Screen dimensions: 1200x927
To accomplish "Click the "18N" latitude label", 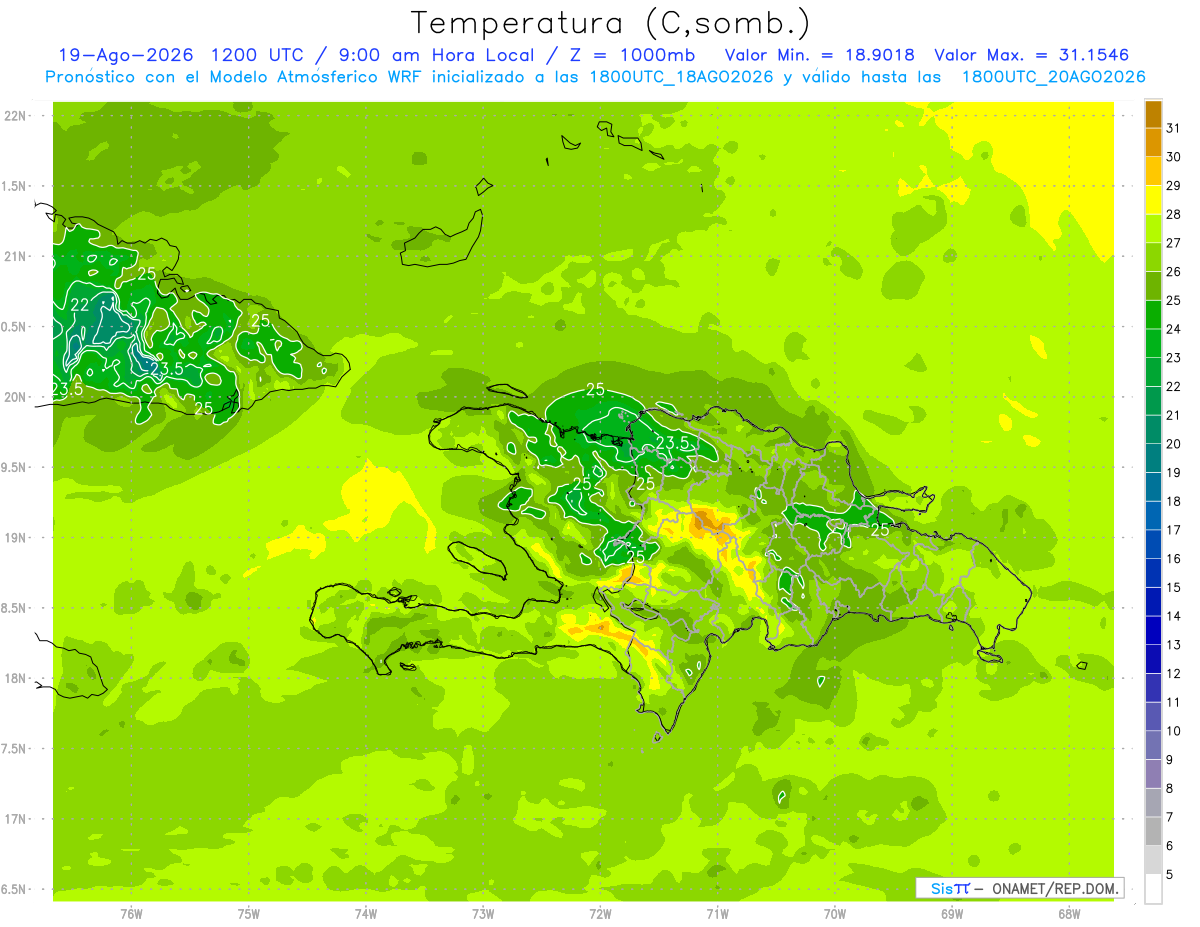I will (17, 678).
